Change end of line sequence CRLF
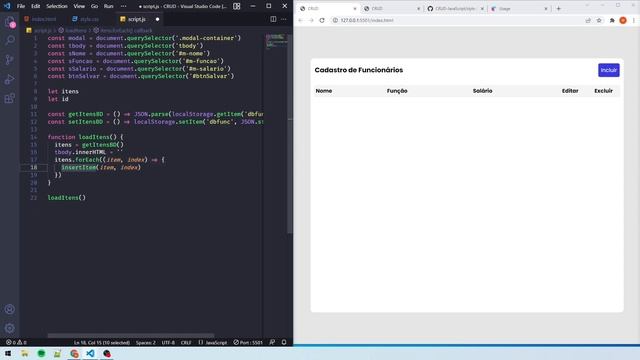Screen dimensions: 640x360 [186, 342]
